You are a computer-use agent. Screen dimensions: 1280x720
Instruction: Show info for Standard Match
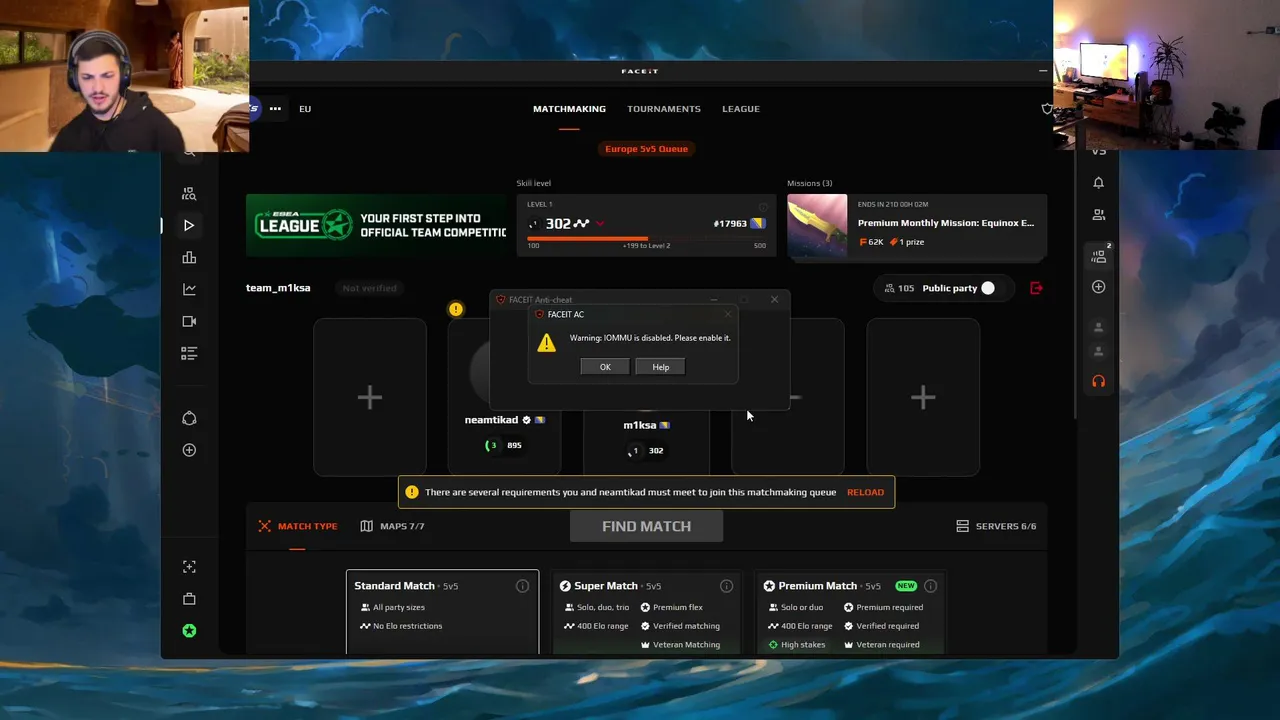click(x=522, y=586)
